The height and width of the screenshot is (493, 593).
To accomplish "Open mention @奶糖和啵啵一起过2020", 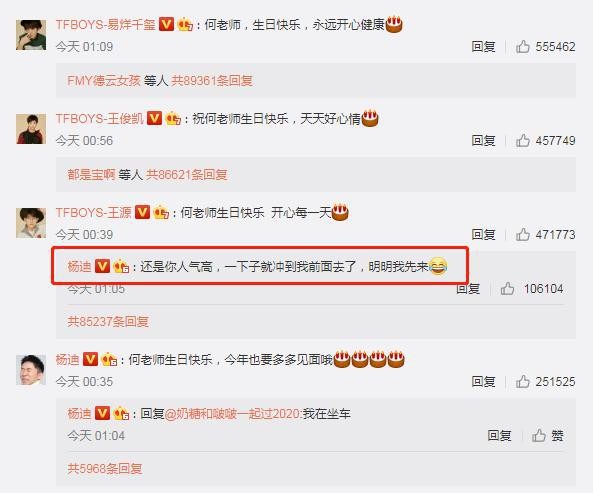I will [x=233, y=414].
